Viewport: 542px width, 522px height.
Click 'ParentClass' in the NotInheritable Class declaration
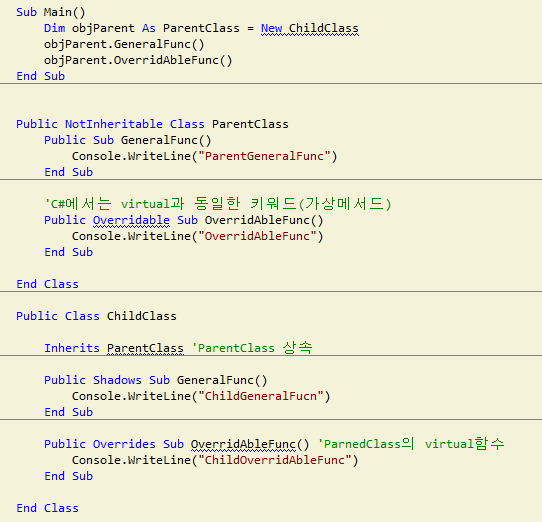[250, 124]
